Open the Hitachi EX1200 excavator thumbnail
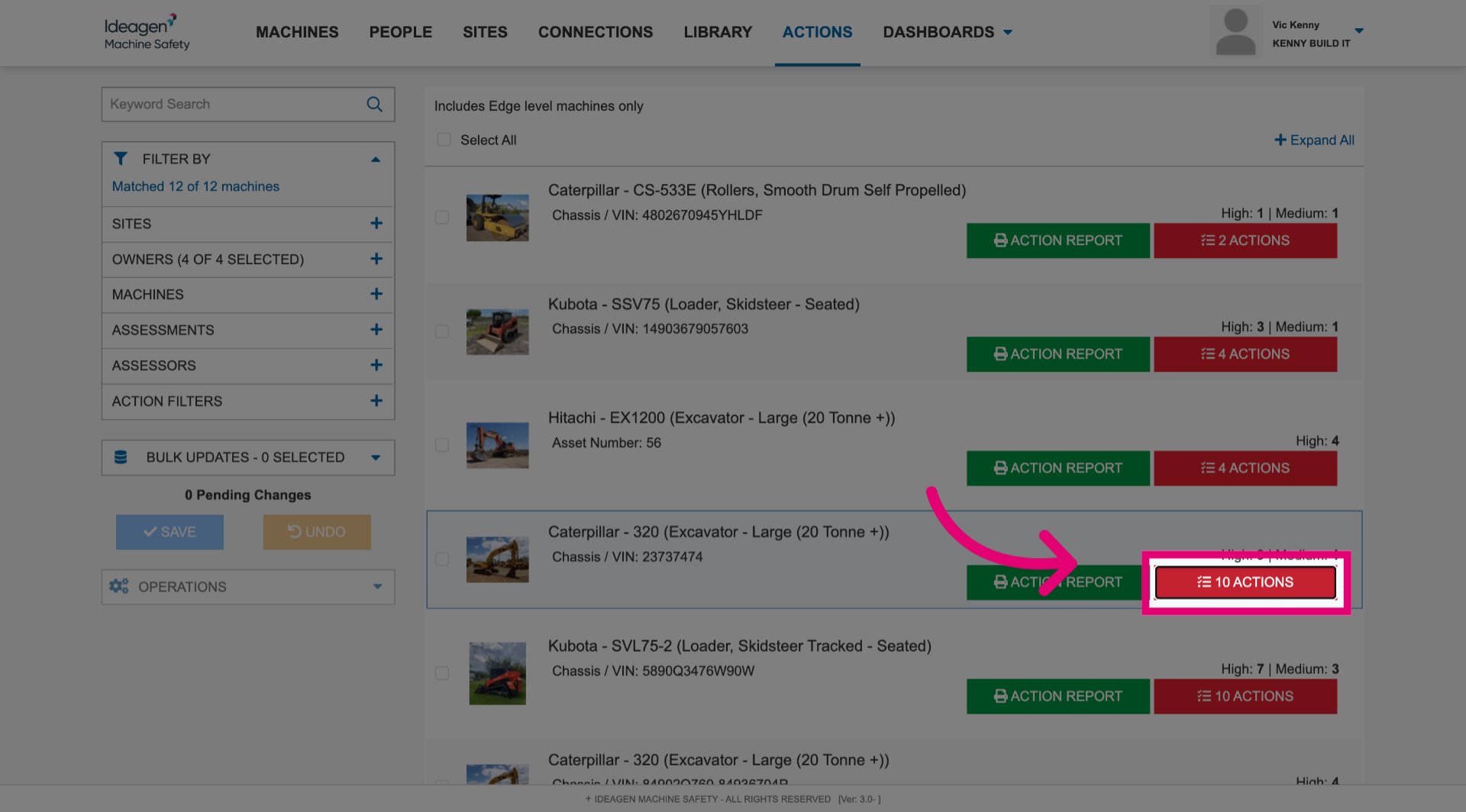 click(x=498, y=445)
